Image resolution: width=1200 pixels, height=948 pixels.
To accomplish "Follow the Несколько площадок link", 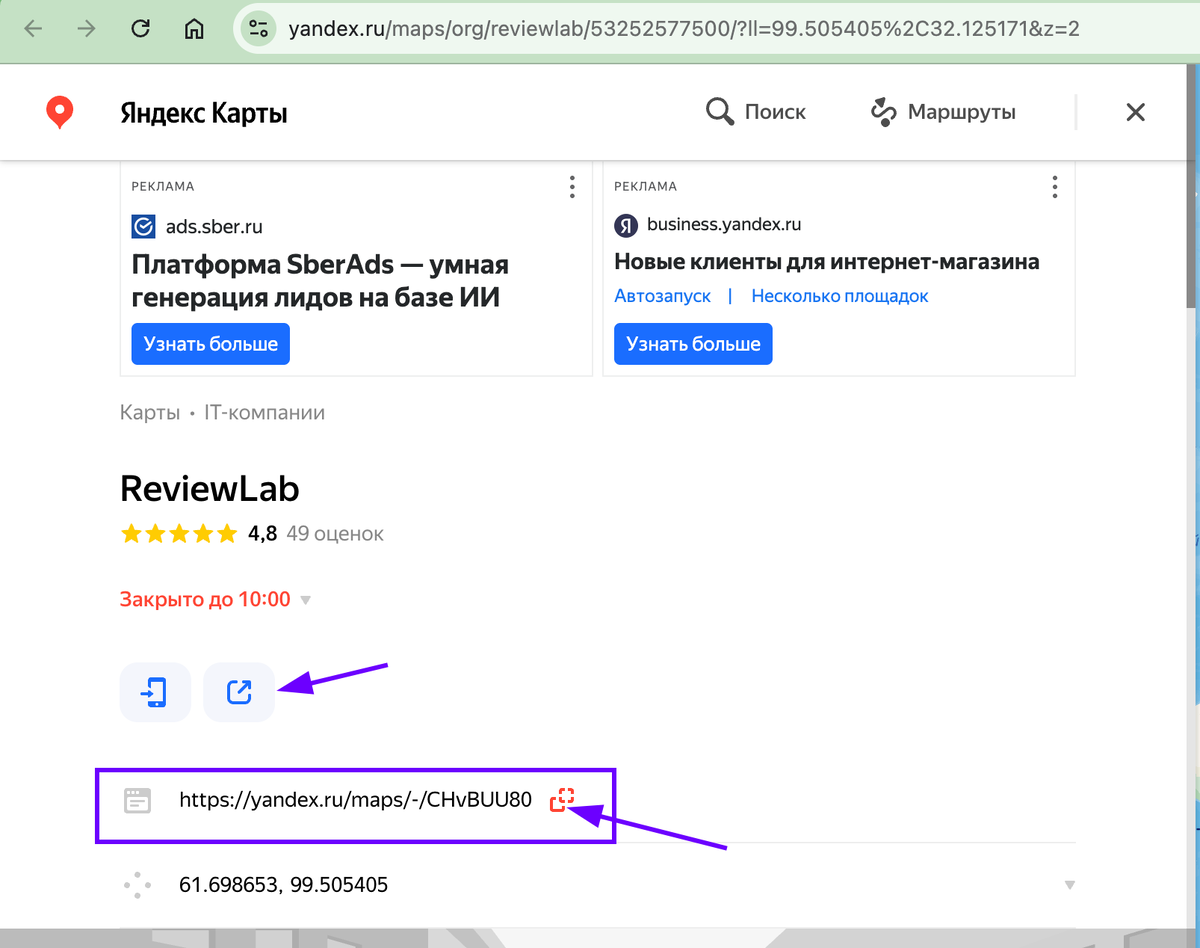I will tap(840, 296).
